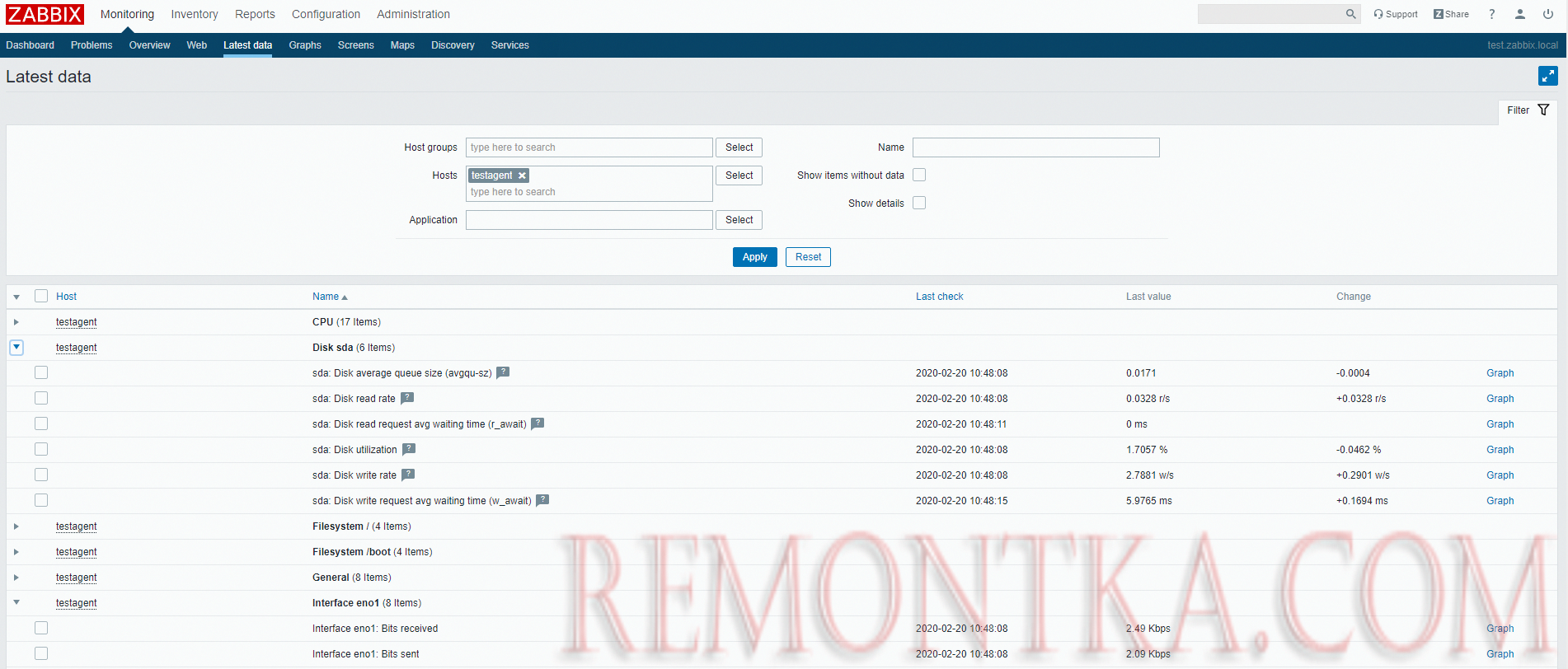
Task: Go to Dashboard submenu
Action: (31, 45)
